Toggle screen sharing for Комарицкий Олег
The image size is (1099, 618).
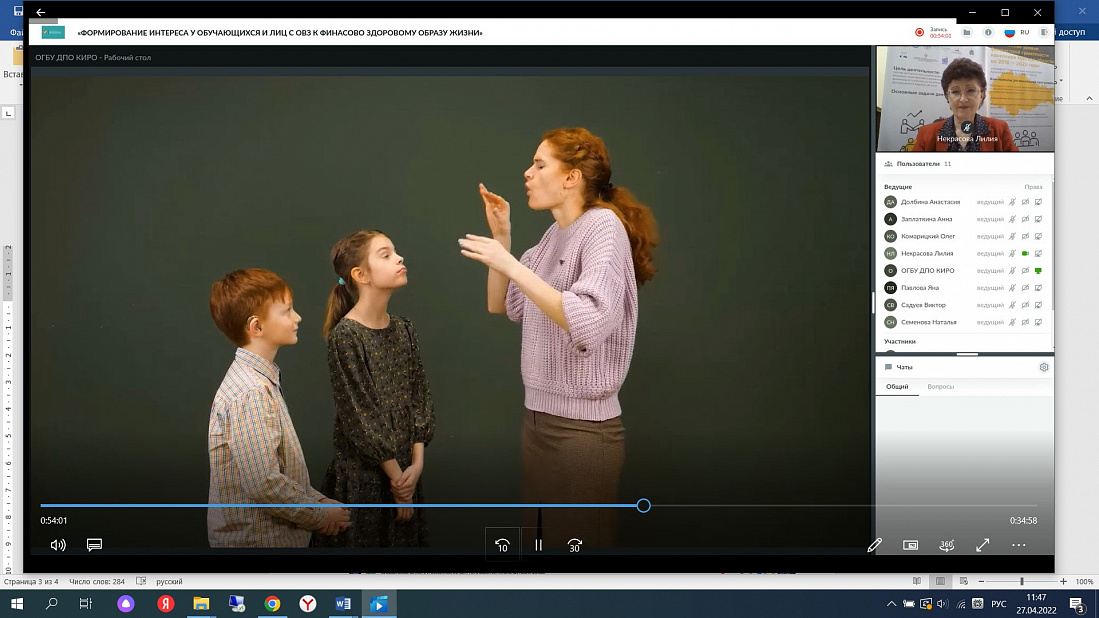tap(1039, 236)
